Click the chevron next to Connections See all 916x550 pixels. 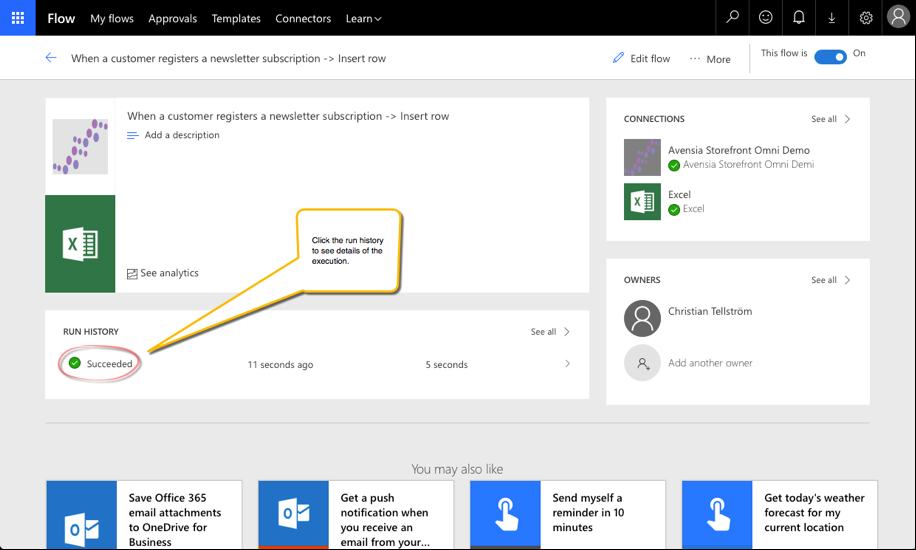point(847,119)
